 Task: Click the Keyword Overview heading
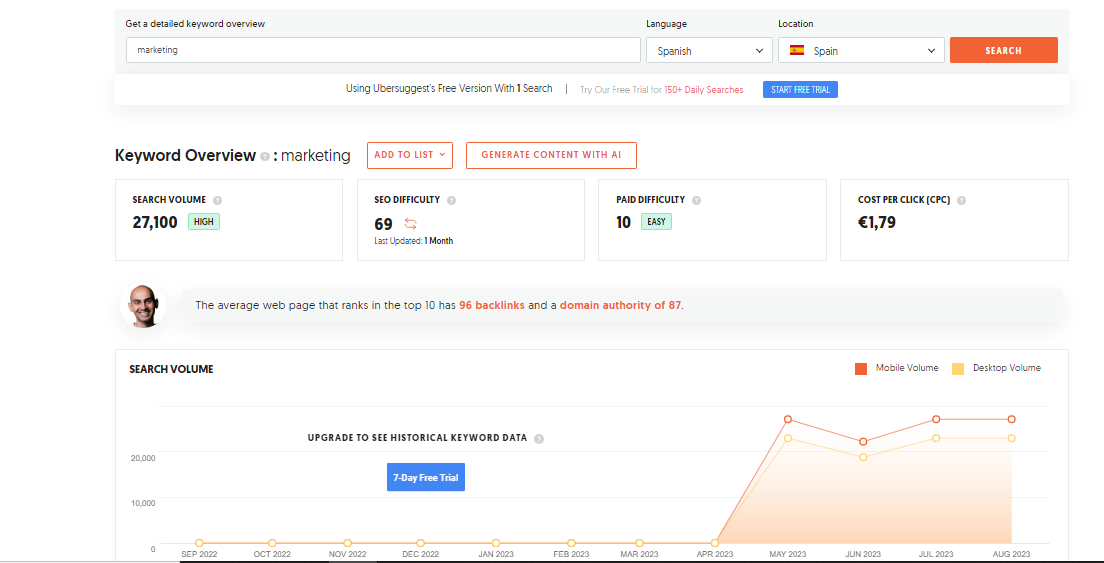[185, 156]
